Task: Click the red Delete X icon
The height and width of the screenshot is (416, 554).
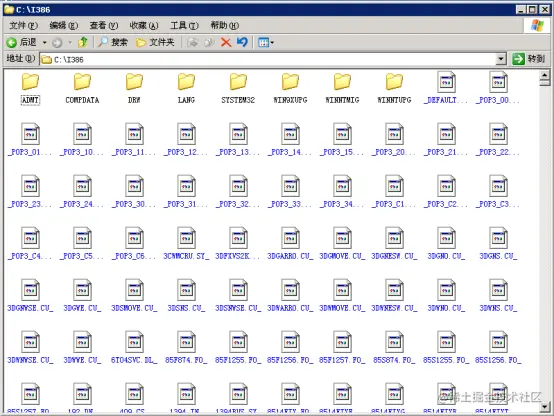Action: click(226, 43)
